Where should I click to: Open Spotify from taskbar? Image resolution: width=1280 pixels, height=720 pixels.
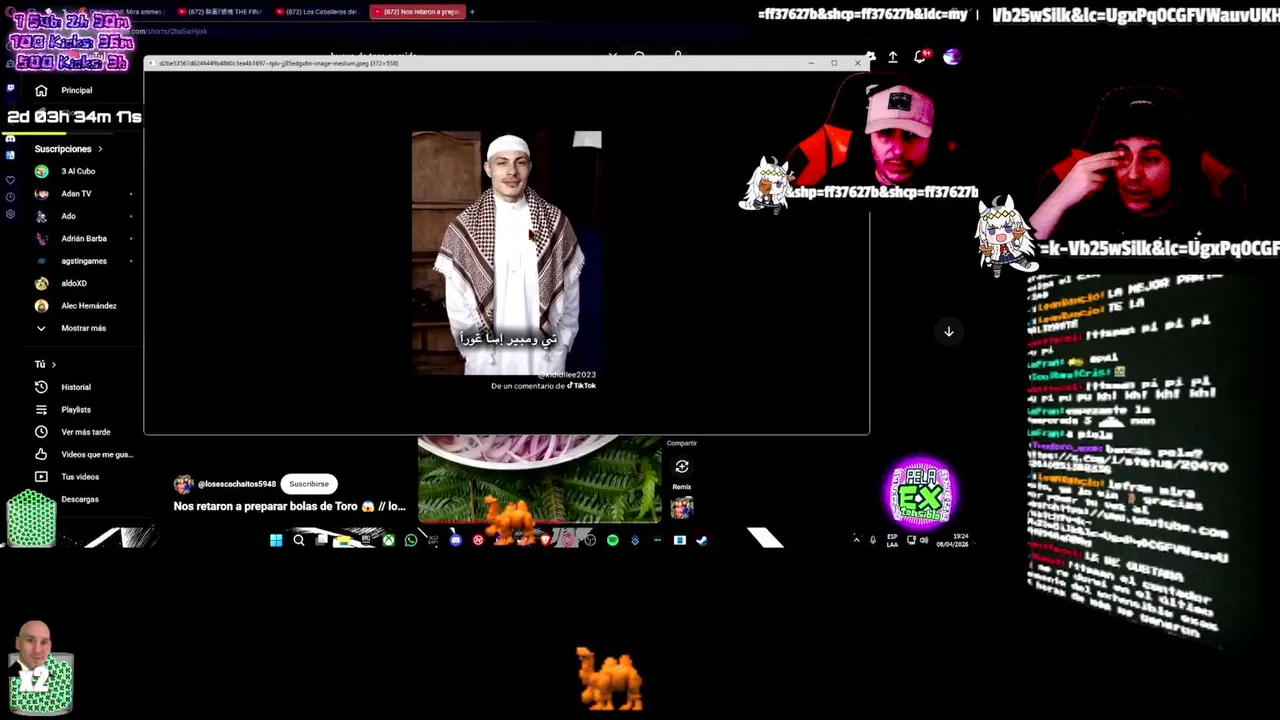pyautogui.click(x=612, y=540)
